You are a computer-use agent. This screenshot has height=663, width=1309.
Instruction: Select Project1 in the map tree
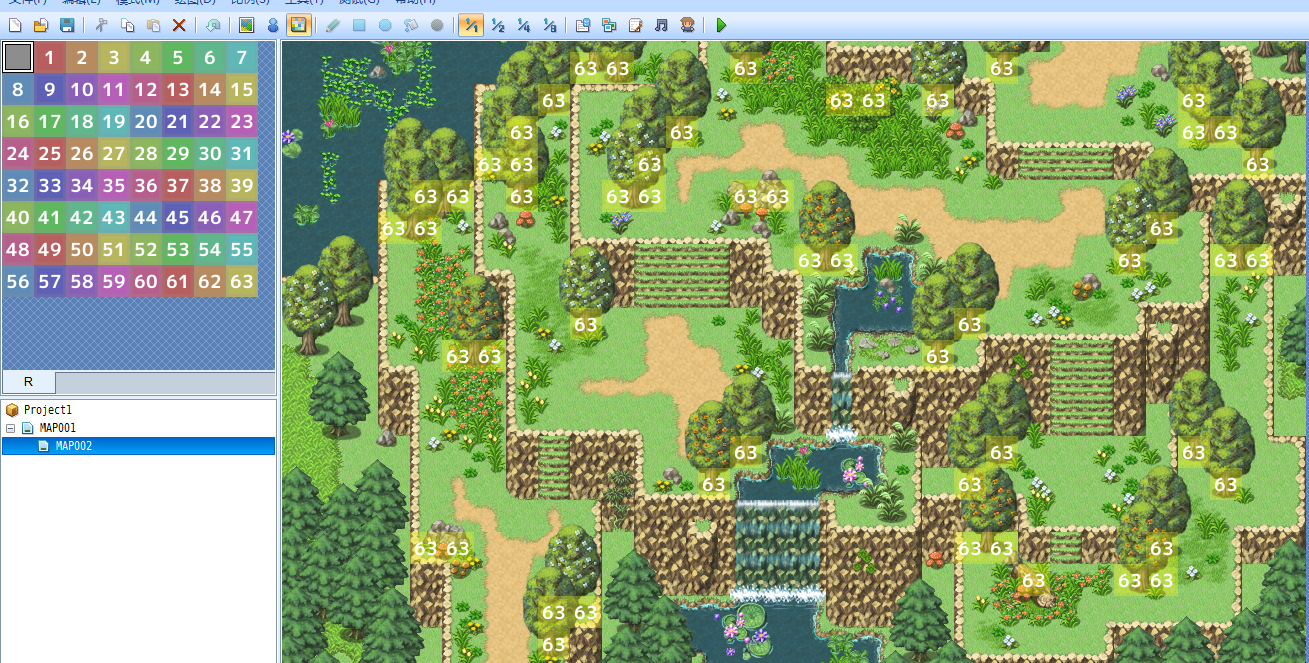48,410
